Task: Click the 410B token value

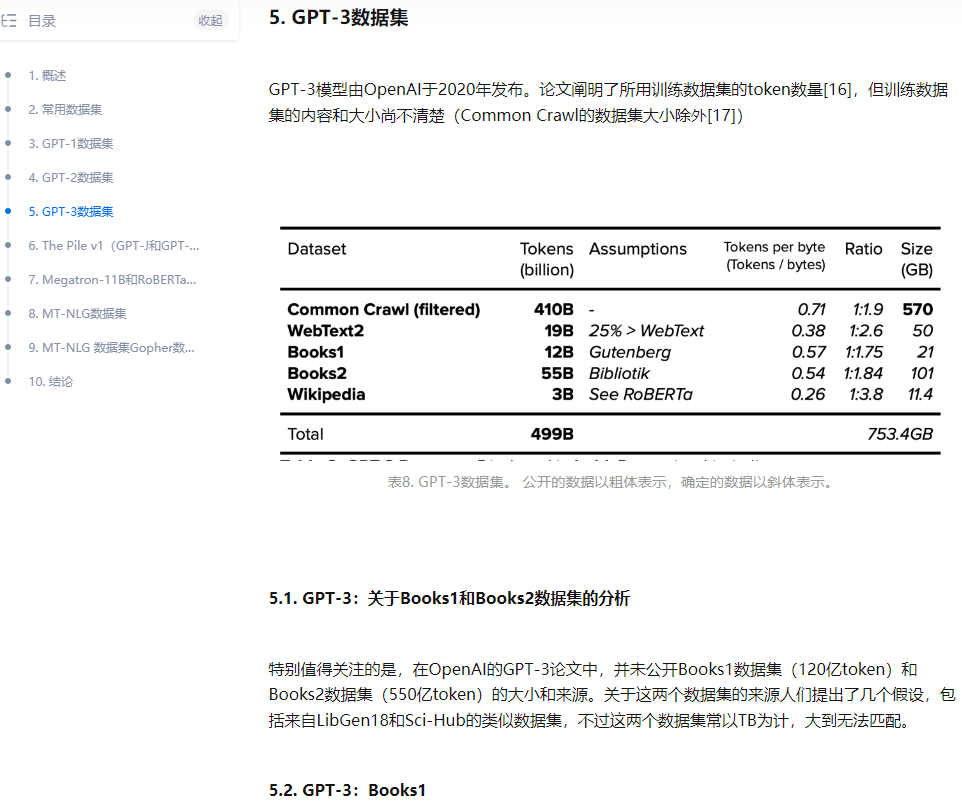Action: click(553, 310)
